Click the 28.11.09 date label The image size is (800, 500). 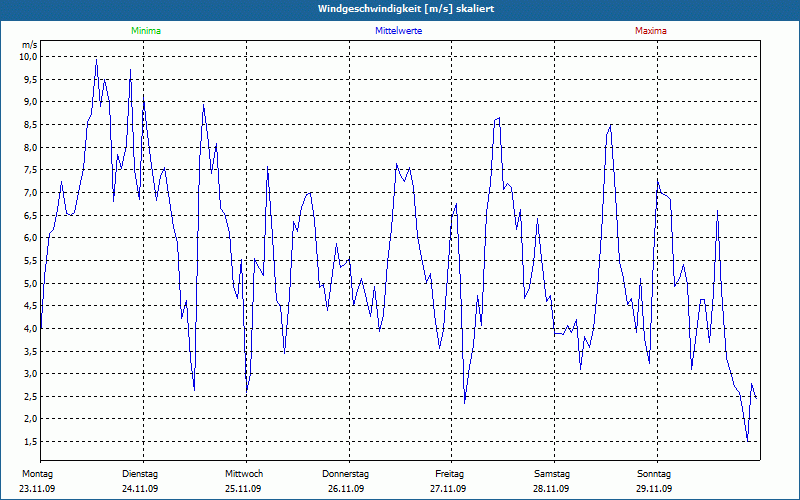[x=551, y=489]
